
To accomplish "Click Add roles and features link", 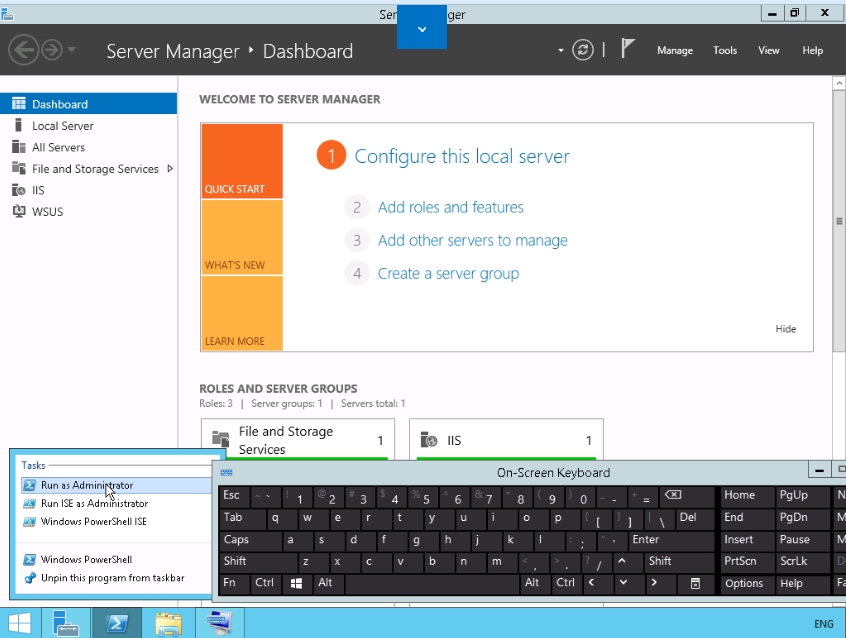I will click(450, 207).
